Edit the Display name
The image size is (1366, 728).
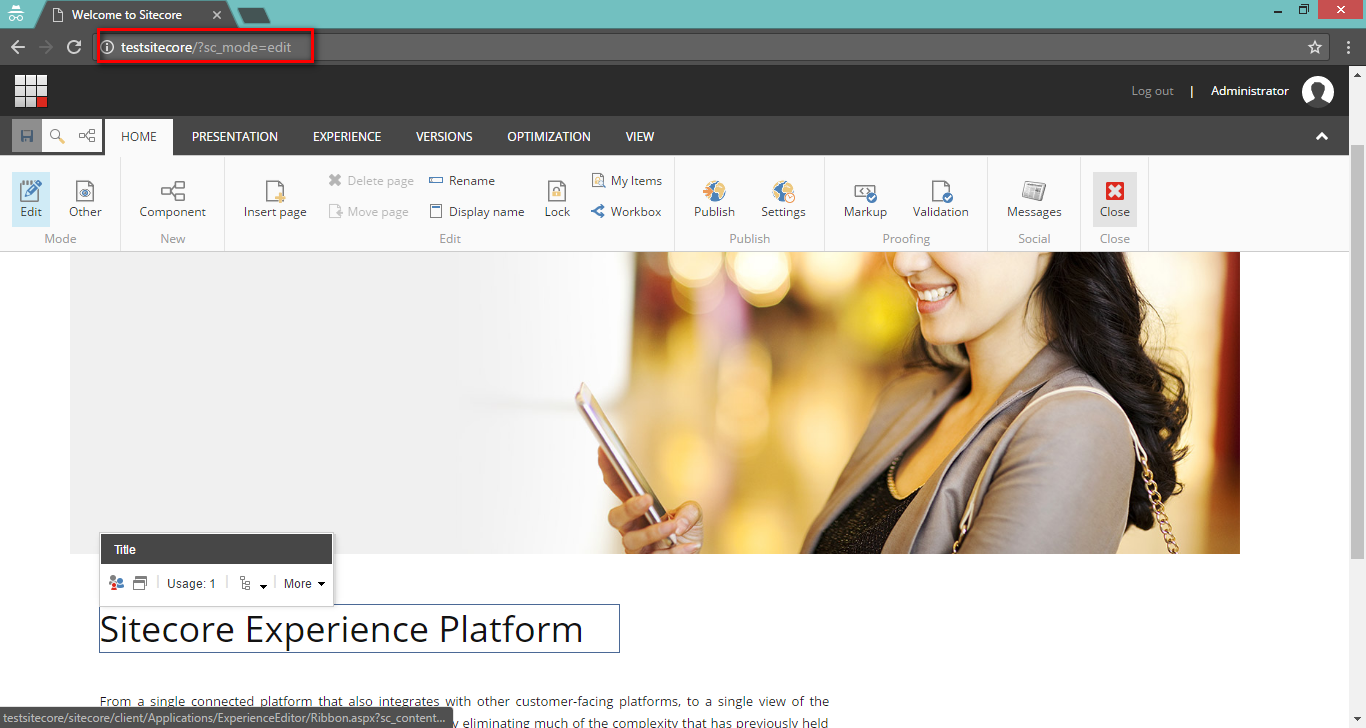(477, 212)
